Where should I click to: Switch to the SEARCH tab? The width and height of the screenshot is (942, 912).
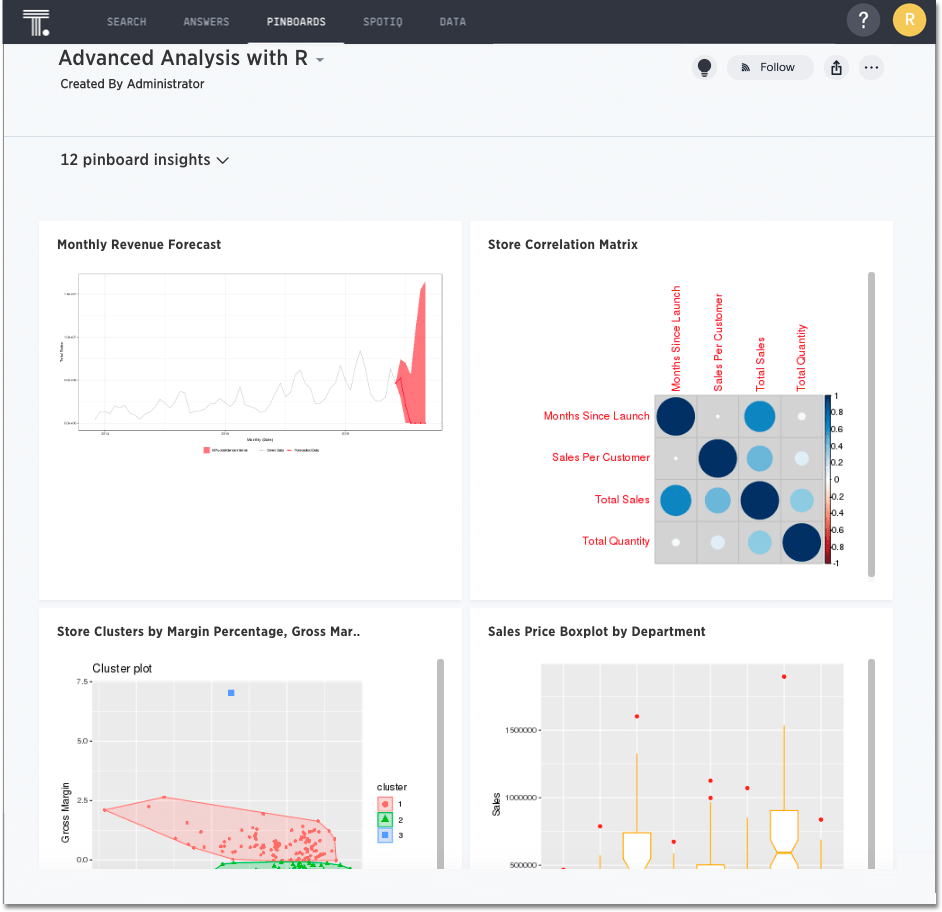point(126,21)
